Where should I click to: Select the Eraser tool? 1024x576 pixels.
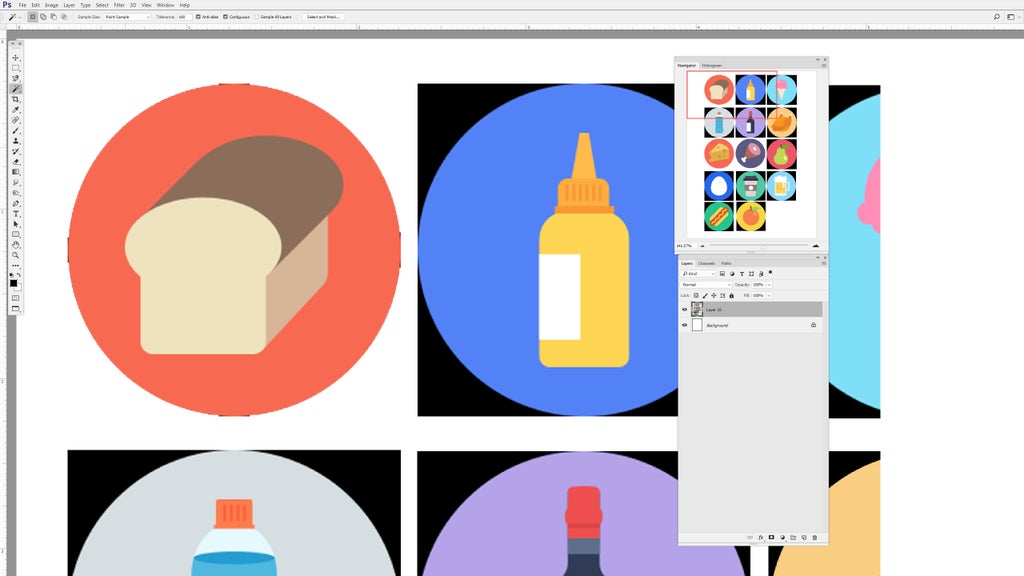tap(16, 162)
